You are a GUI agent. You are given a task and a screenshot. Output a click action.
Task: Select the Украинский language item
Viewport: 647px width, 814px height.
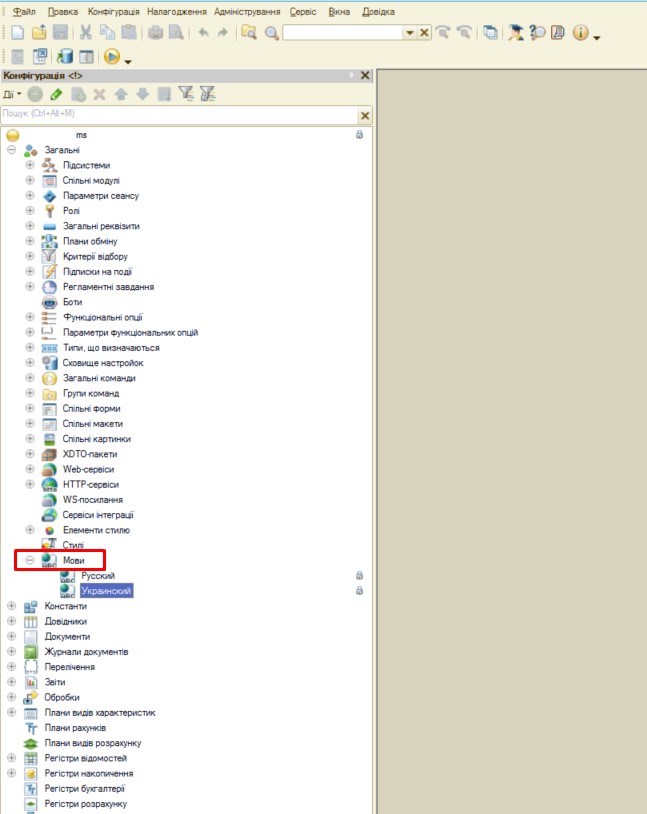106,591
